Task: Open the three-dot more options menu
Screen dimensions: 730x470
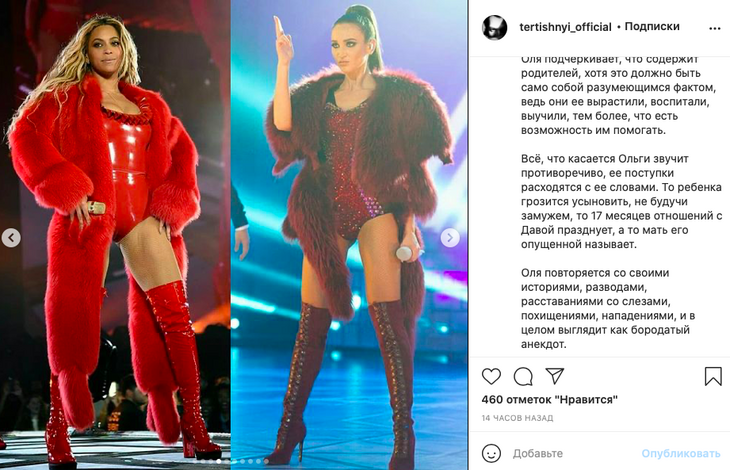Action: click(x=715, y=28)
